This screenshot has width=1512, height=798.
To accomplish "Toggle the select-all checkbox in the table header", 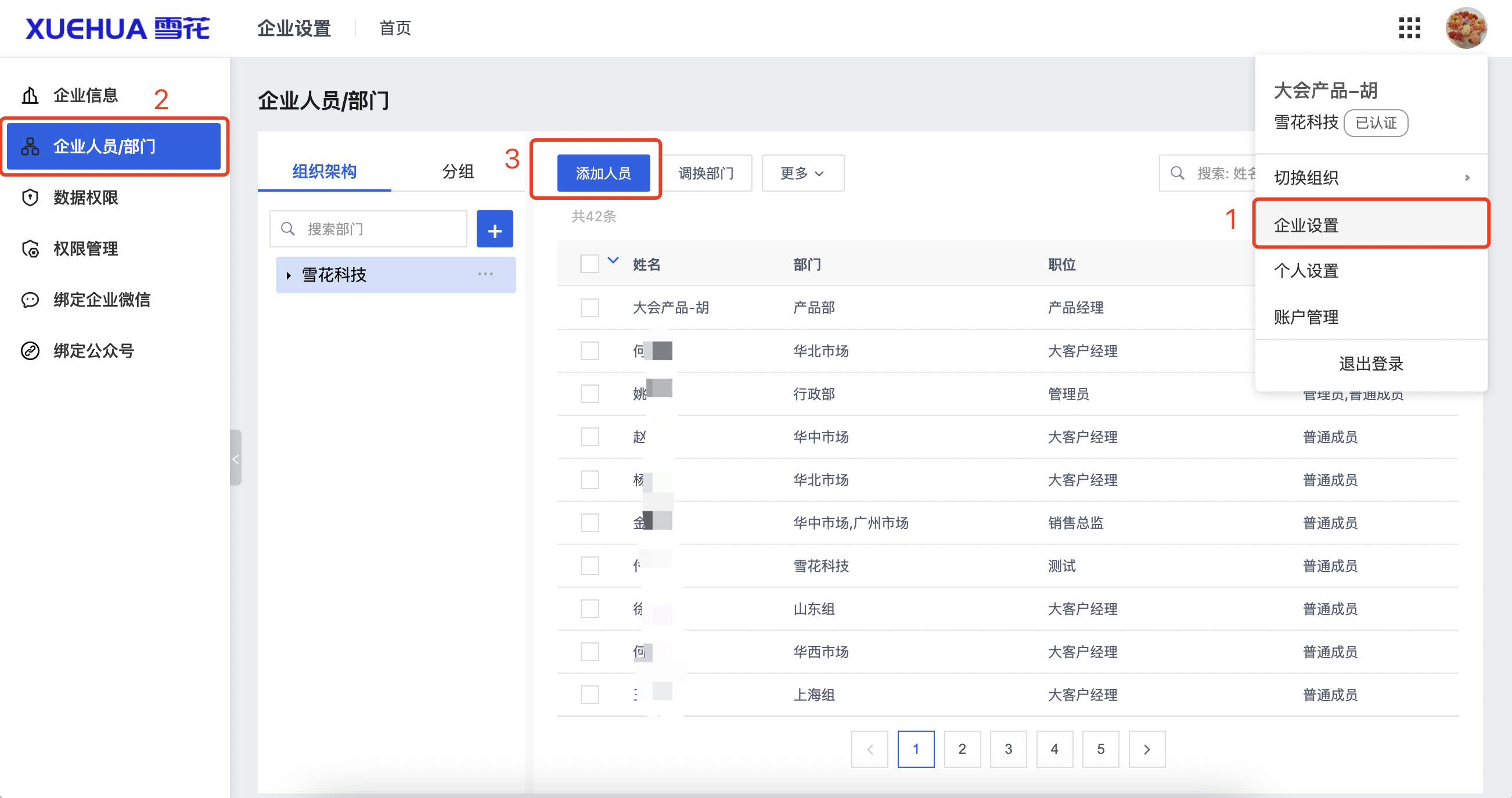I will [x=589, y=264].
